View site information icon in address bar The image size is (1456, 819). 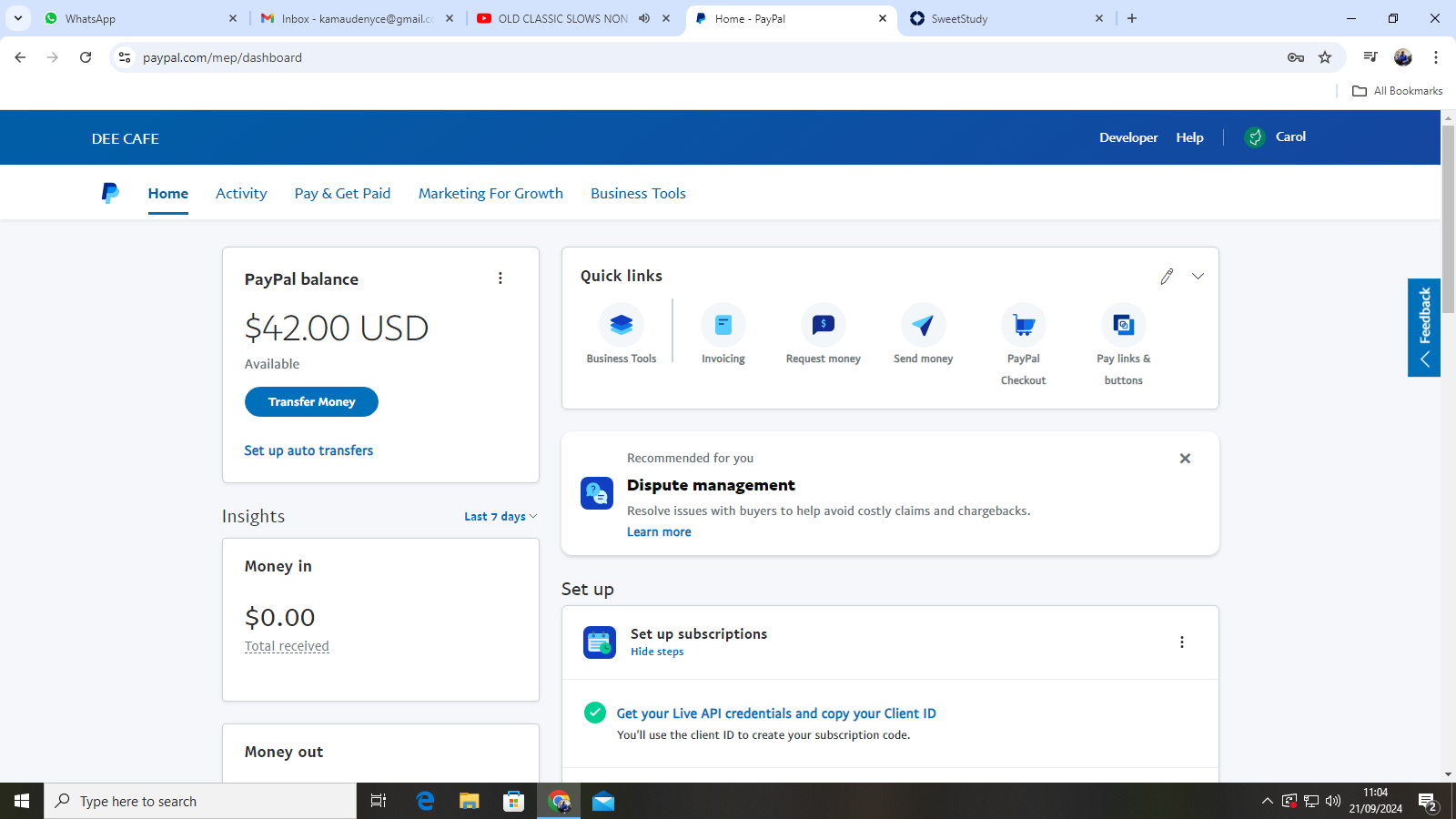pos(125,57)
